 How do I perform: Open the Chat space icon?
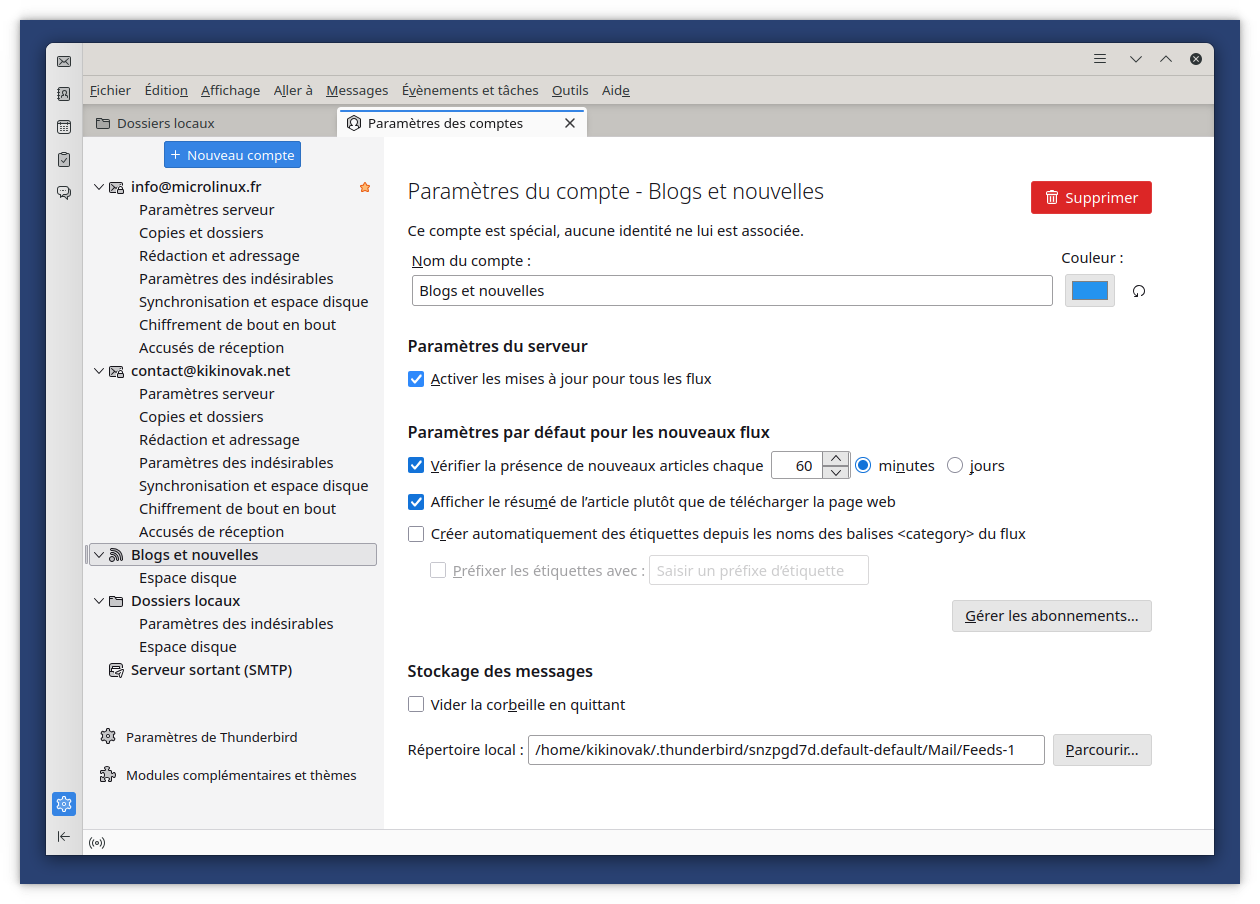pos(64,192)
